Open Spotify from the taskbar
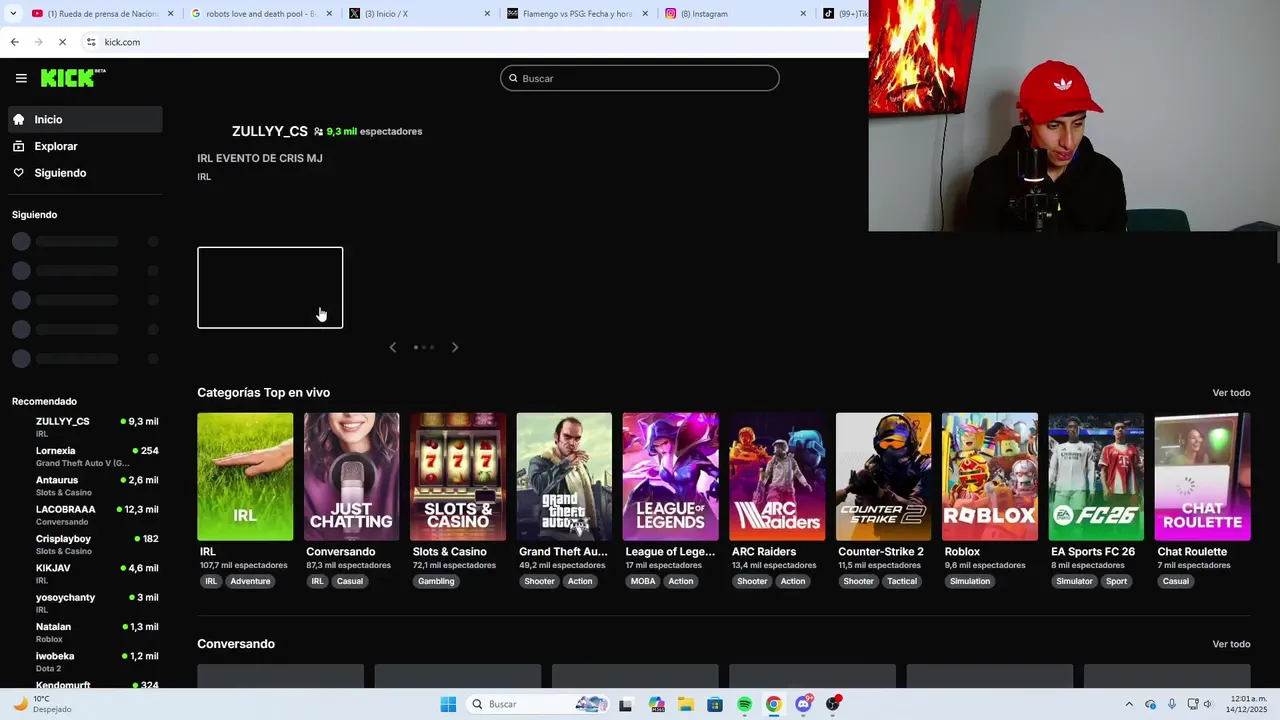This screenshot has height=720, width=1280. (x=744, y=704)
